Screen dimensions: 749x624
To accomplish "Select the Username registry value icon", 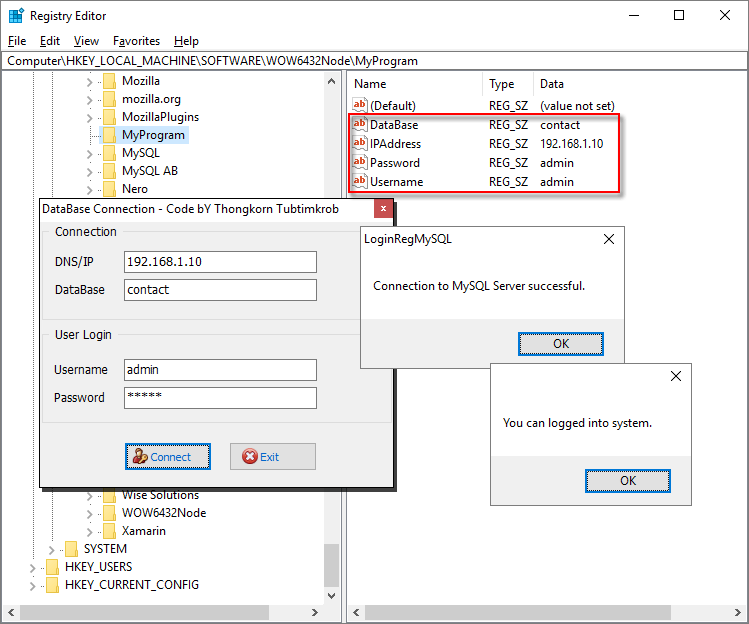I will point(360,182).
